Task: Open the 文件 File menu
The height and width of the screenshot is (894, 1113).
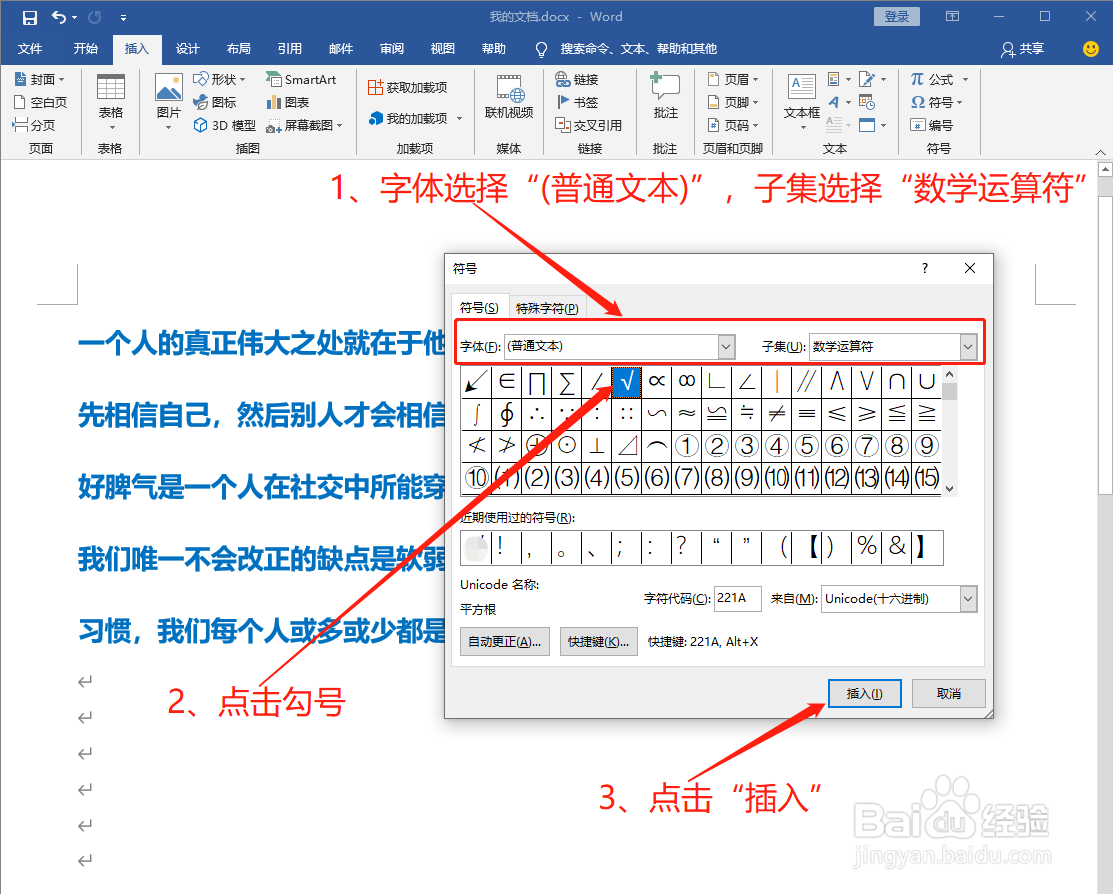Action: (30, 48)
